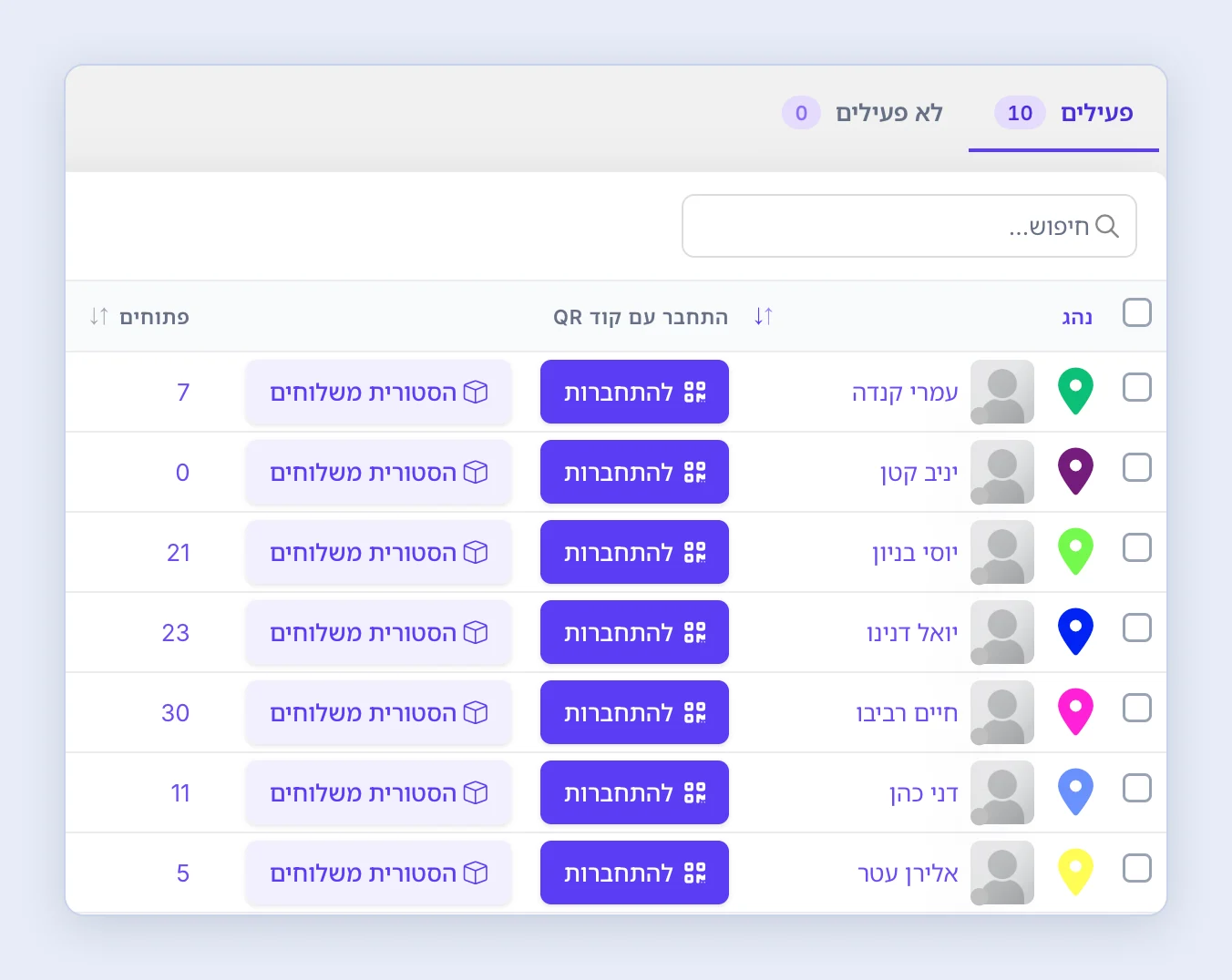Click the magnifier icon in the search box
The height and width of the screenshot is (980, 1232).
pyautogui.click(x=1107, y=226)
